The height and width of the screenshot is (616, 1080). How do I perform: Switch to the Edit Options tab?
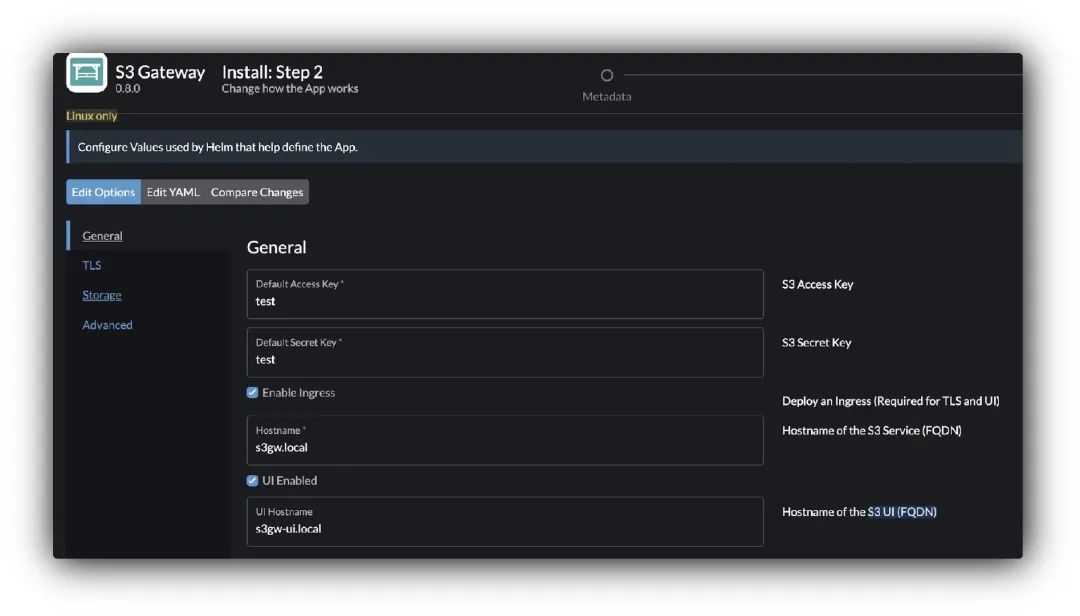[x=103, y=192]
